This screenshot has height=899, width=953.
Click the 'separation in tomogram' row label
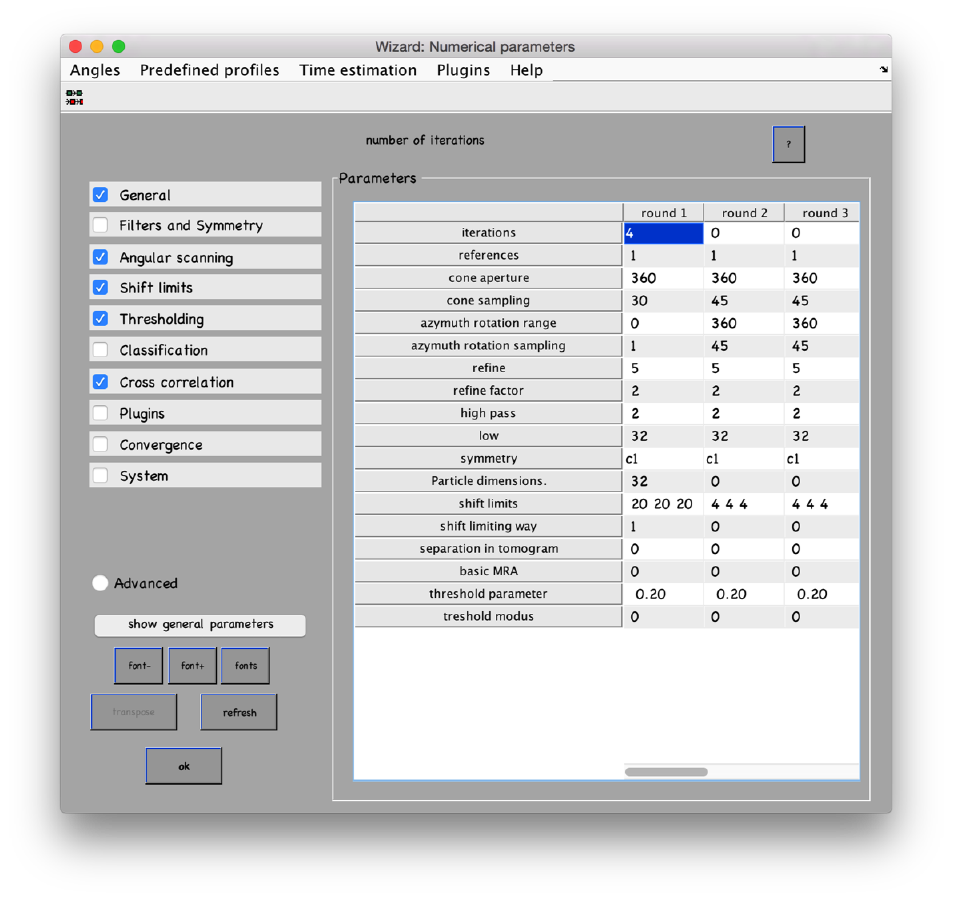pyautogui.click(x=489, y=548)
